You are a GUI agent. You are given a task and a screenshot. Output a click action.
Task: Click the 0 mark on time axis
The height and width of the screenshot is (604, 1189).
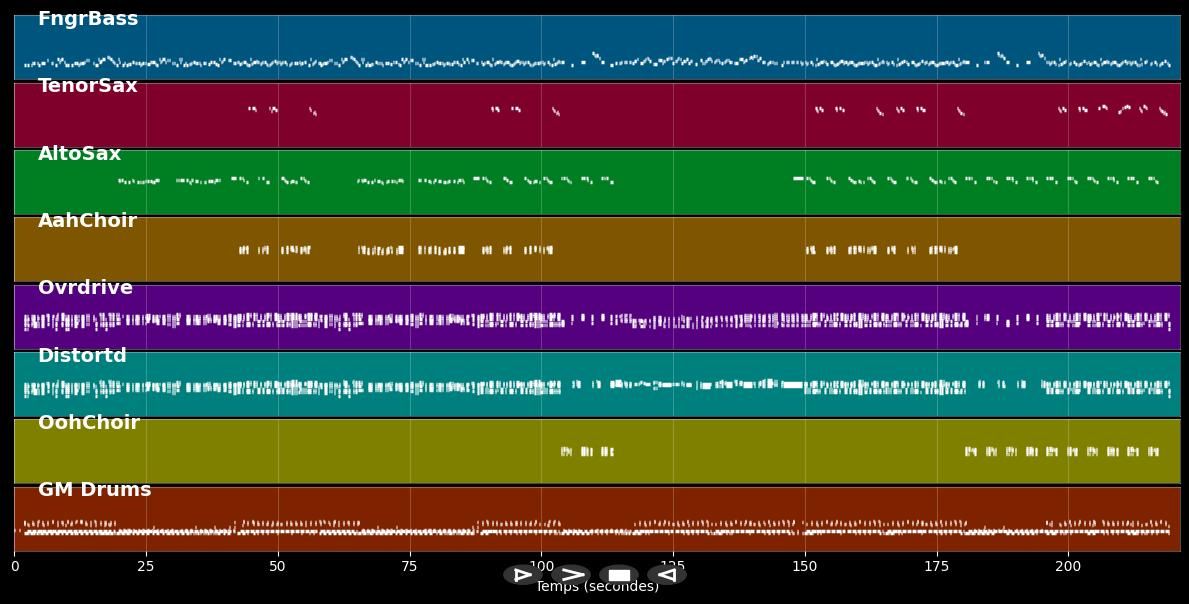tap(14, 567)
